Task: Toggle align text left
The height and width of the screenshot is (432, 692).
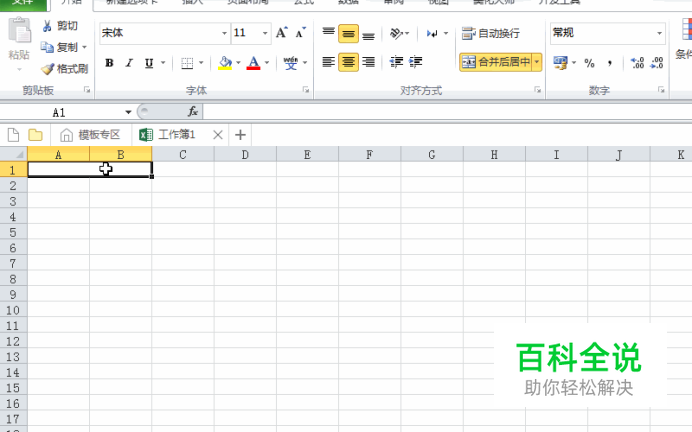Action: tap(328, 62)
